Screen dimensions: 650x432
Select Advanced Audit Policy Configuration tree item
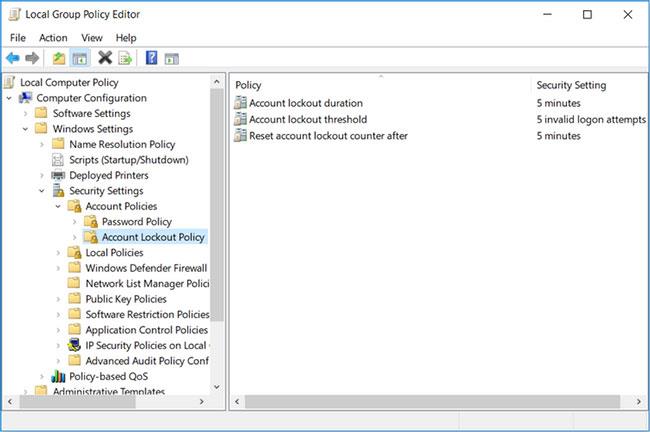147,361
